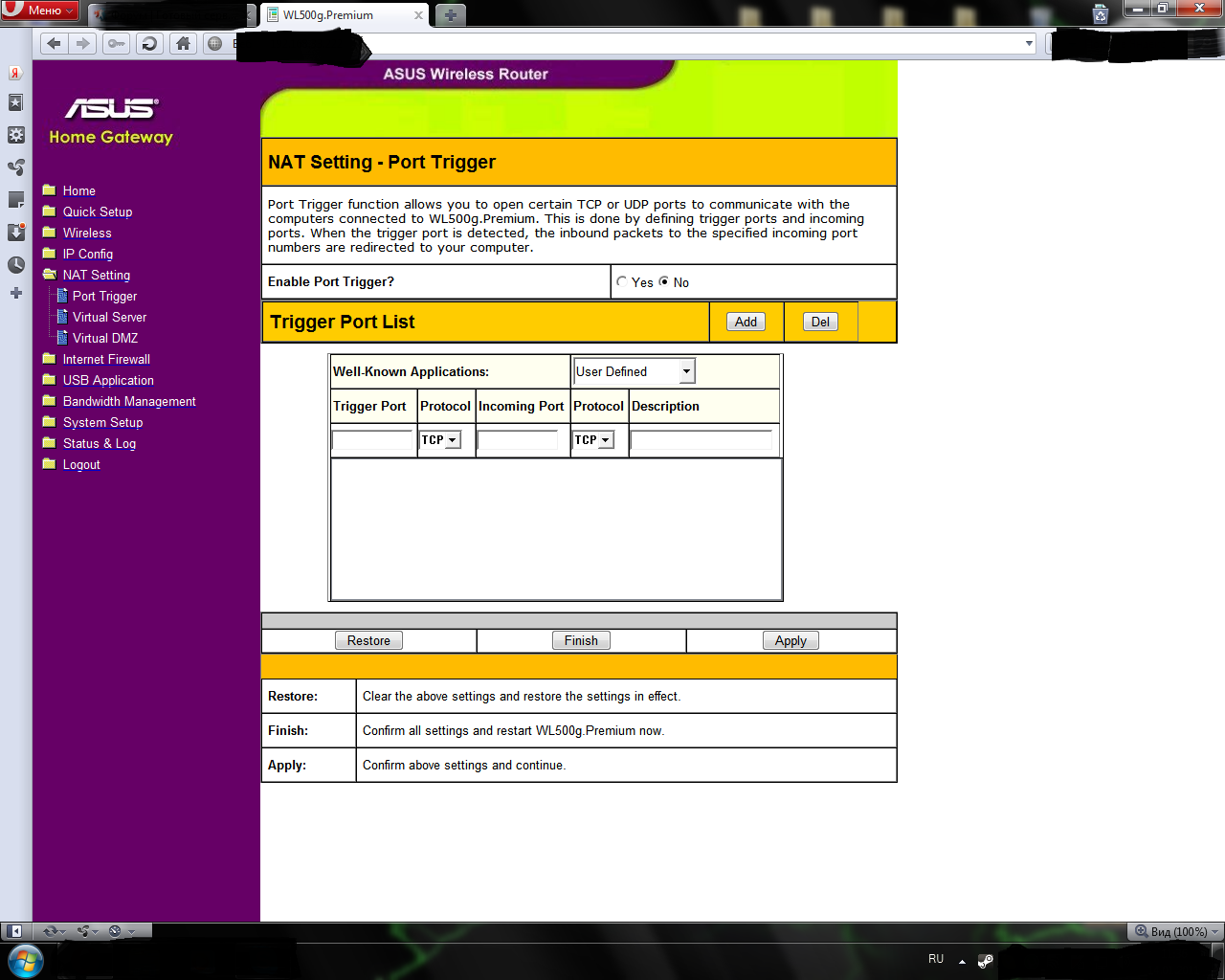The height and width of the screenshot is (980, 1225).
Task: Click the Logout link
Action: [x=81, y=464]
